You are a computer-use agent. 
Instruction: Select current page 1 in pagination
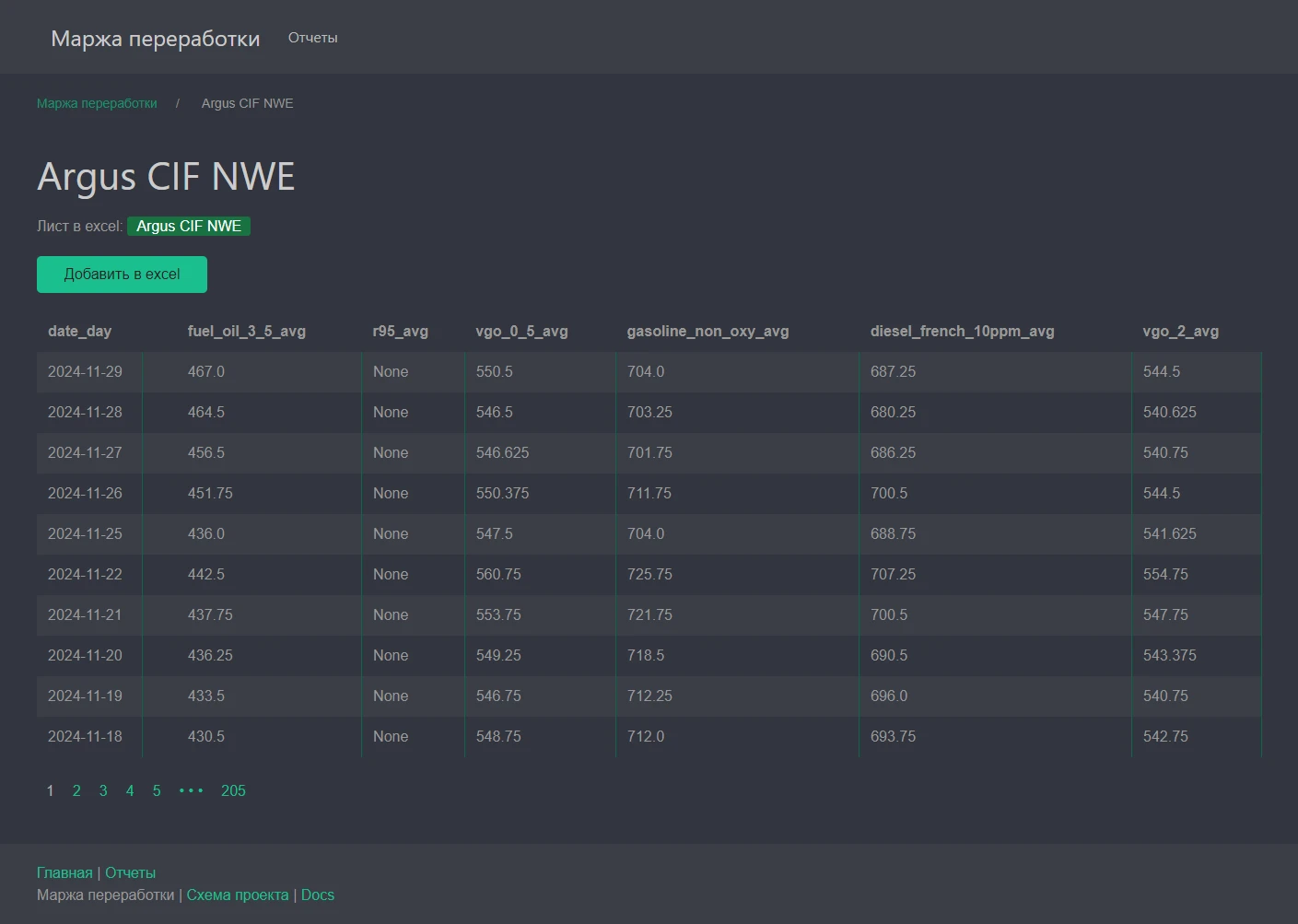pos(50,790)
